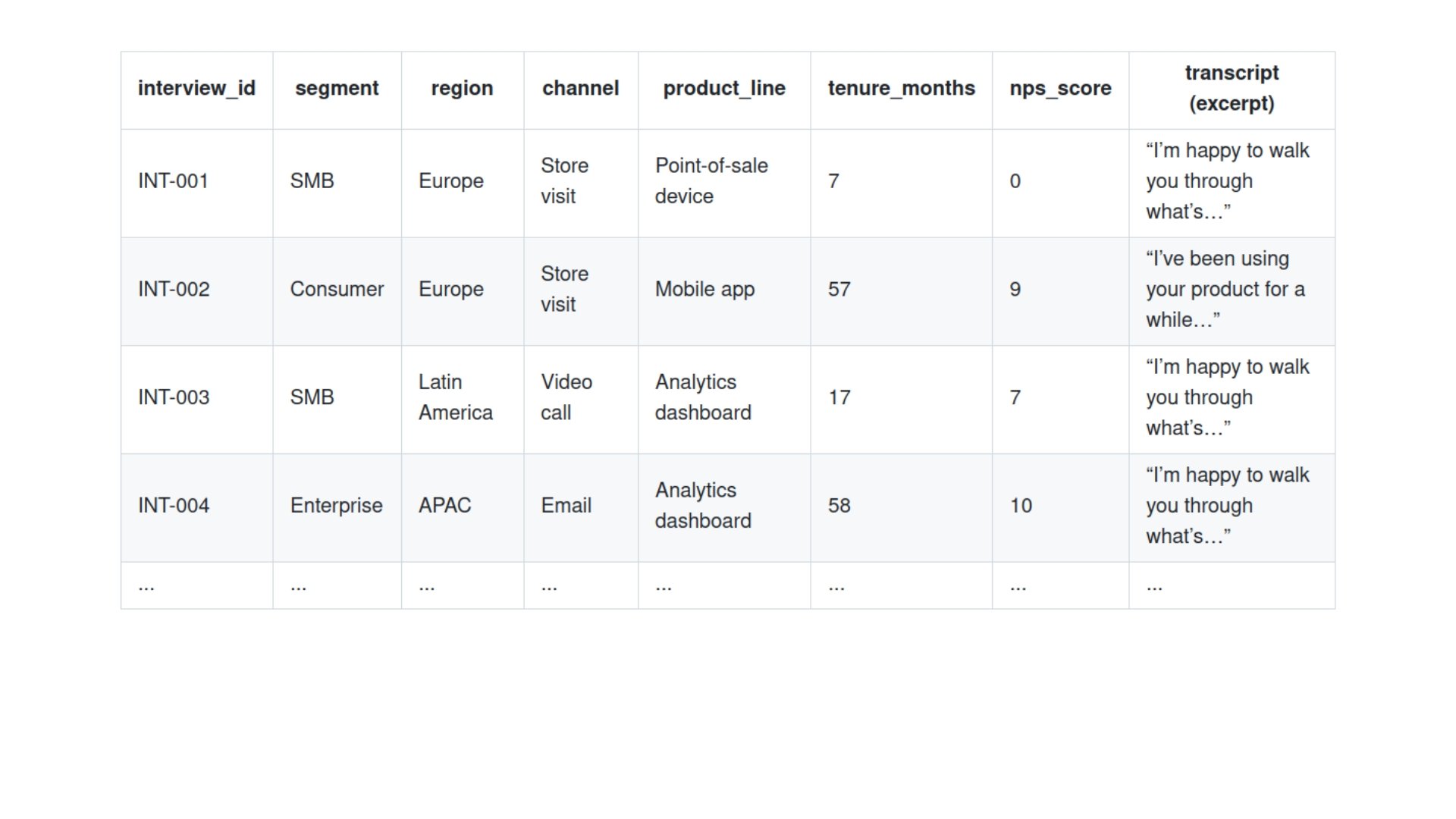
Task: Click the Video call channel cell
Action: (566, 398)
